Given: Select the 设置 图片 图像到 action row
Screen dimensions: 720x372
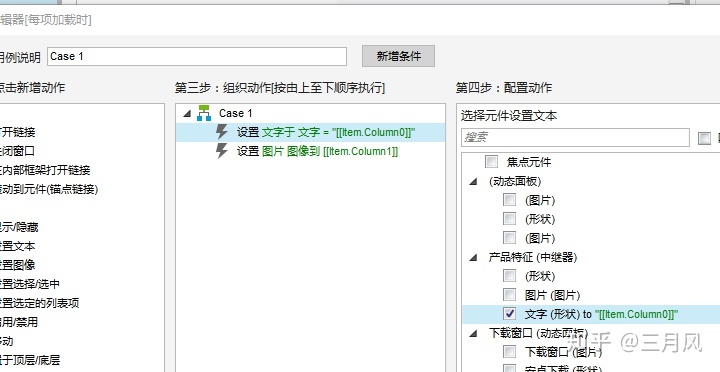Looking at the screenshot, I should tap(310, 151).
